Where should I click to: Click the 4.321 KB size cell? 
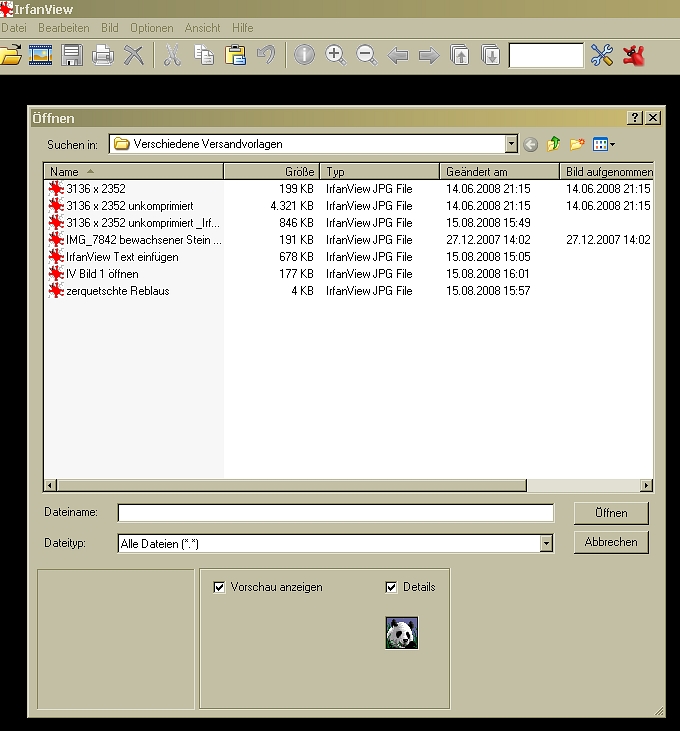coord(292,206)
